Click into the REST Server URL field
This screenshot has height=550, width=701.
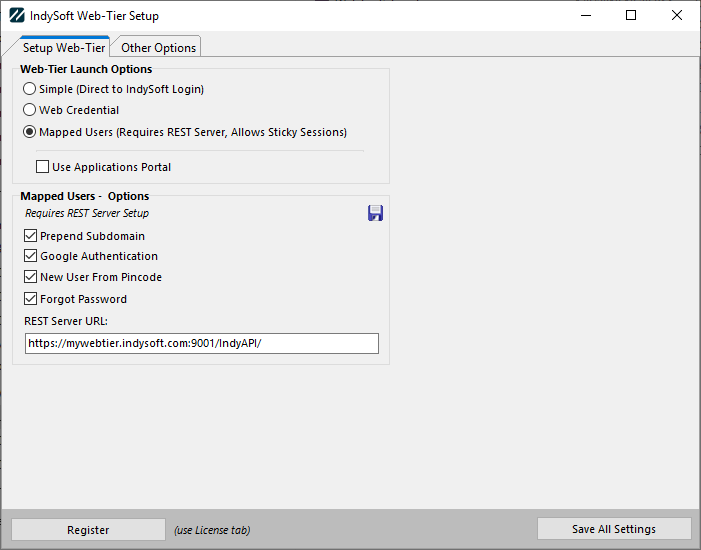(202, 344)
